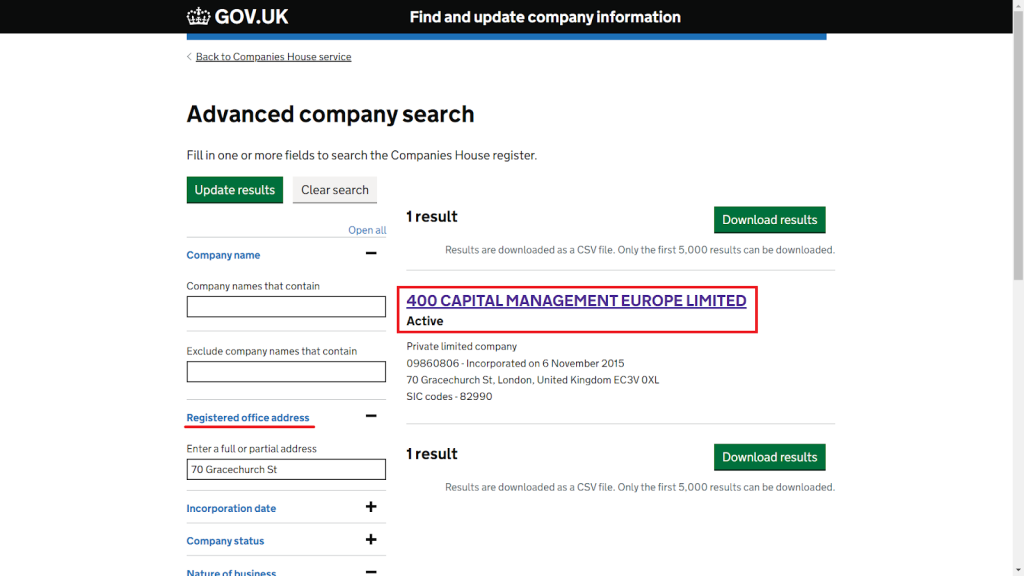Click the page vertical scrollbar thumb

click(1018, 144)
